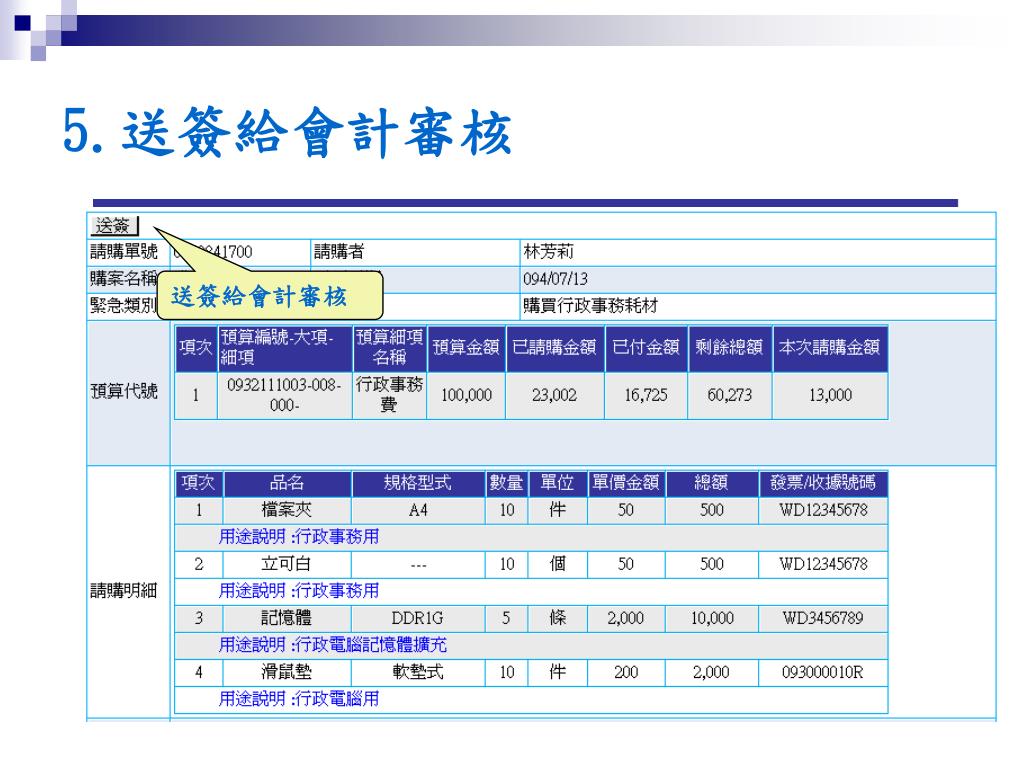
Task: Click unit 個 in 立可白 row
Action: point(557,564)
